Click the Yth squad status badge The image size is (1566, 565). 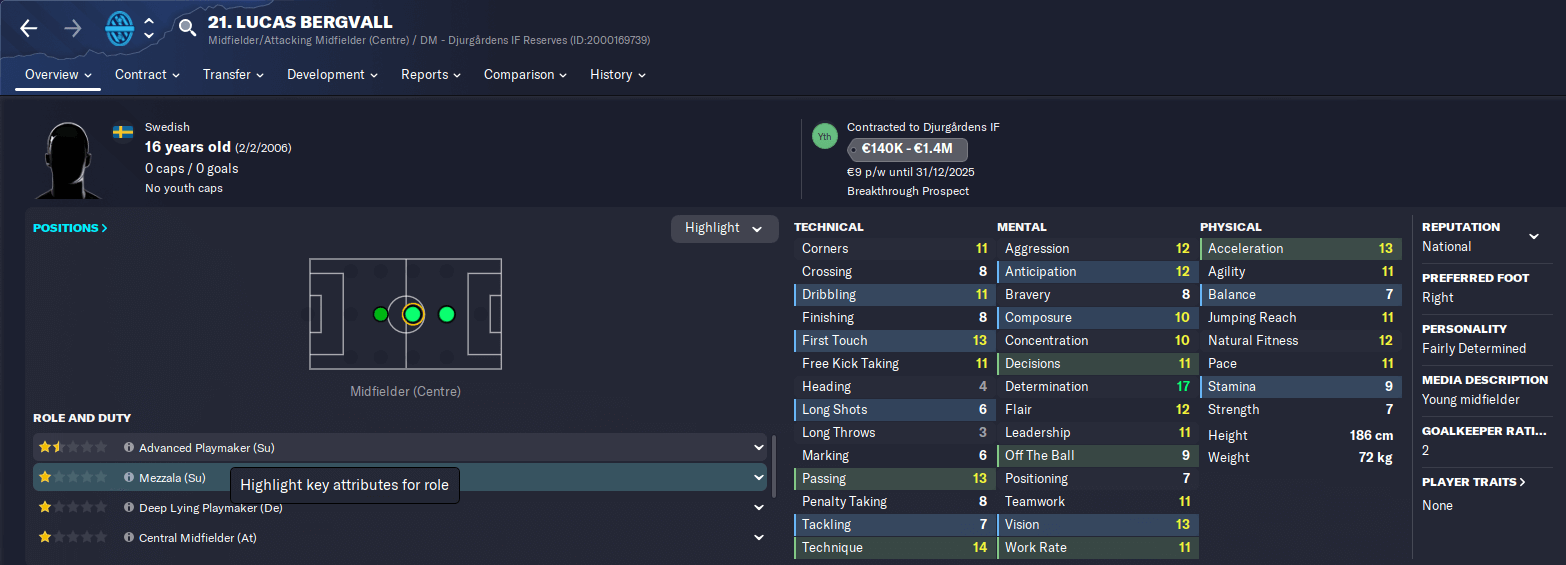[825, 137]
